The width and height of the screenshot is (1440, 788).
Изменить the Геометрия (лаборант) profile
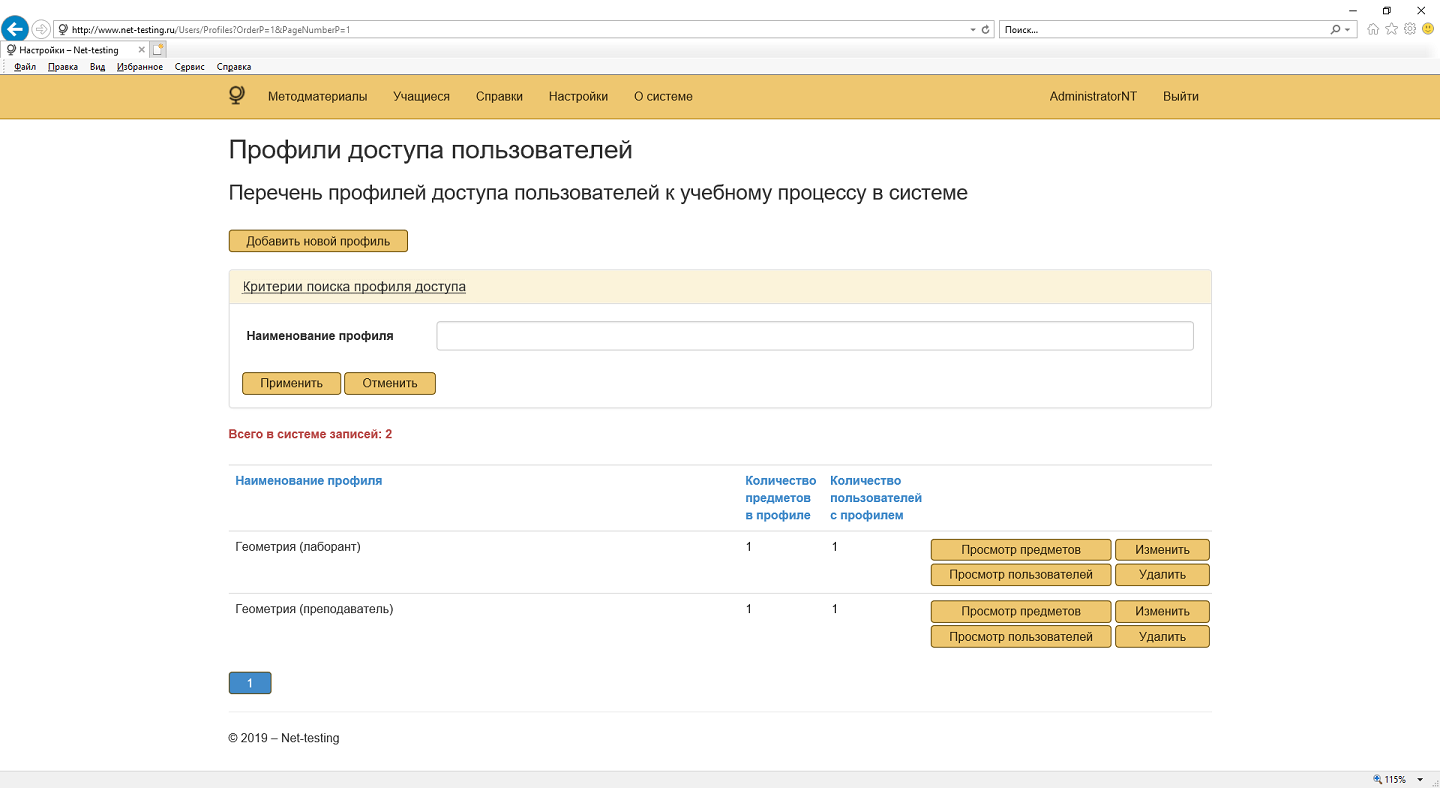tap(1162, 550)
